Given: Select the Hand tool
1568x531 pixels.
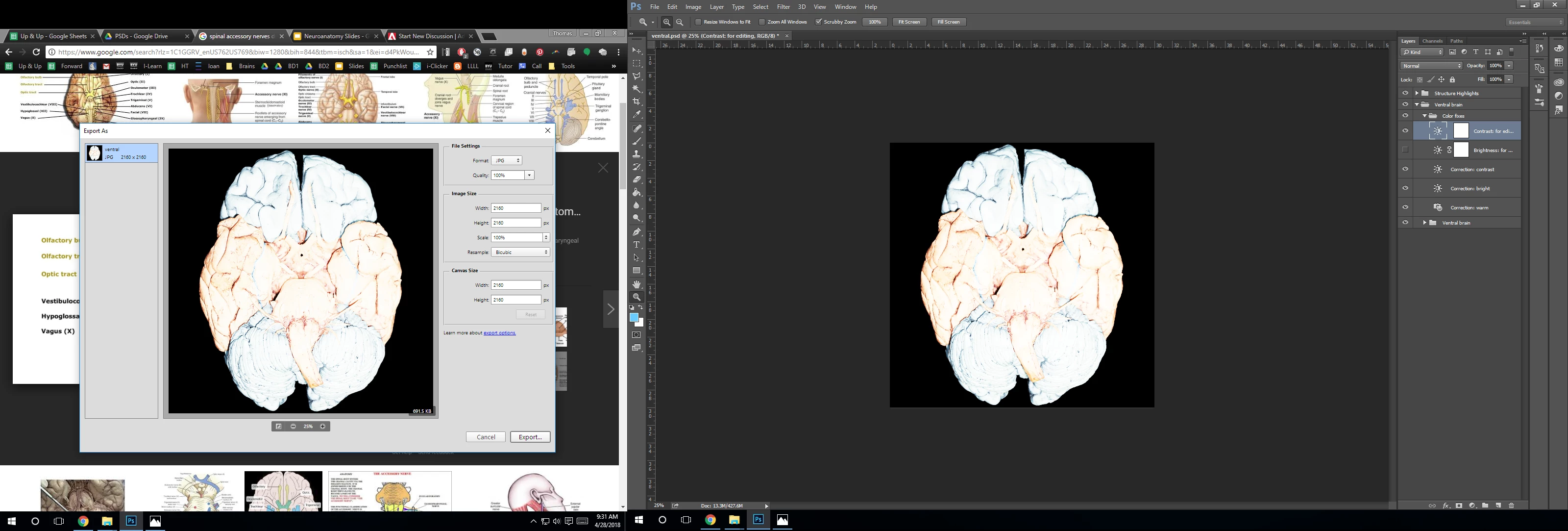Looking at the screenshot, I should tap(637, 284).
